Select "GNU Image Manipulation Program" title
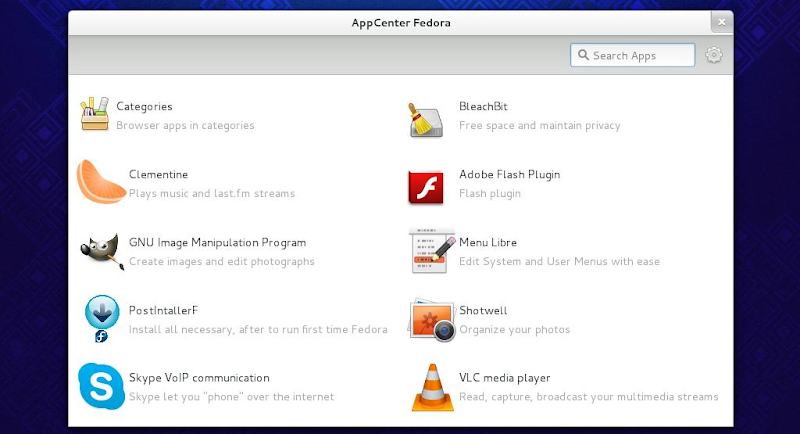Viewport: 800px width, 434px height. [217, 243]
